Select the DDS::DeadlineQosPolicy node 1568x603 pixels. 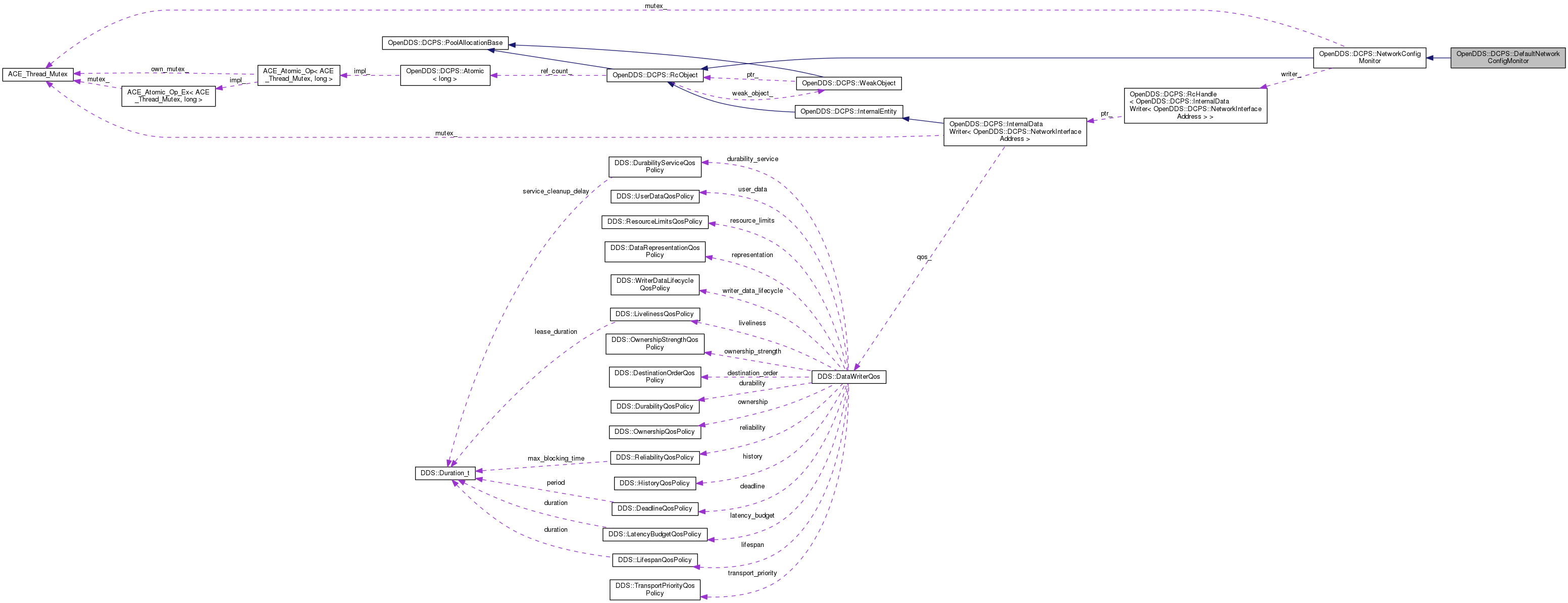pyautogui.click(x=655, y=509)
